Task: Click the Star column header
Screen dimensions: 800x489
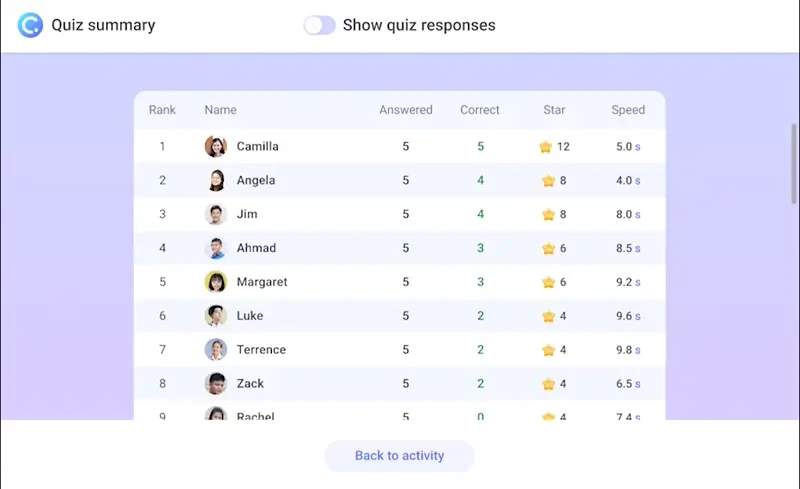Action: tap(554, 110)
